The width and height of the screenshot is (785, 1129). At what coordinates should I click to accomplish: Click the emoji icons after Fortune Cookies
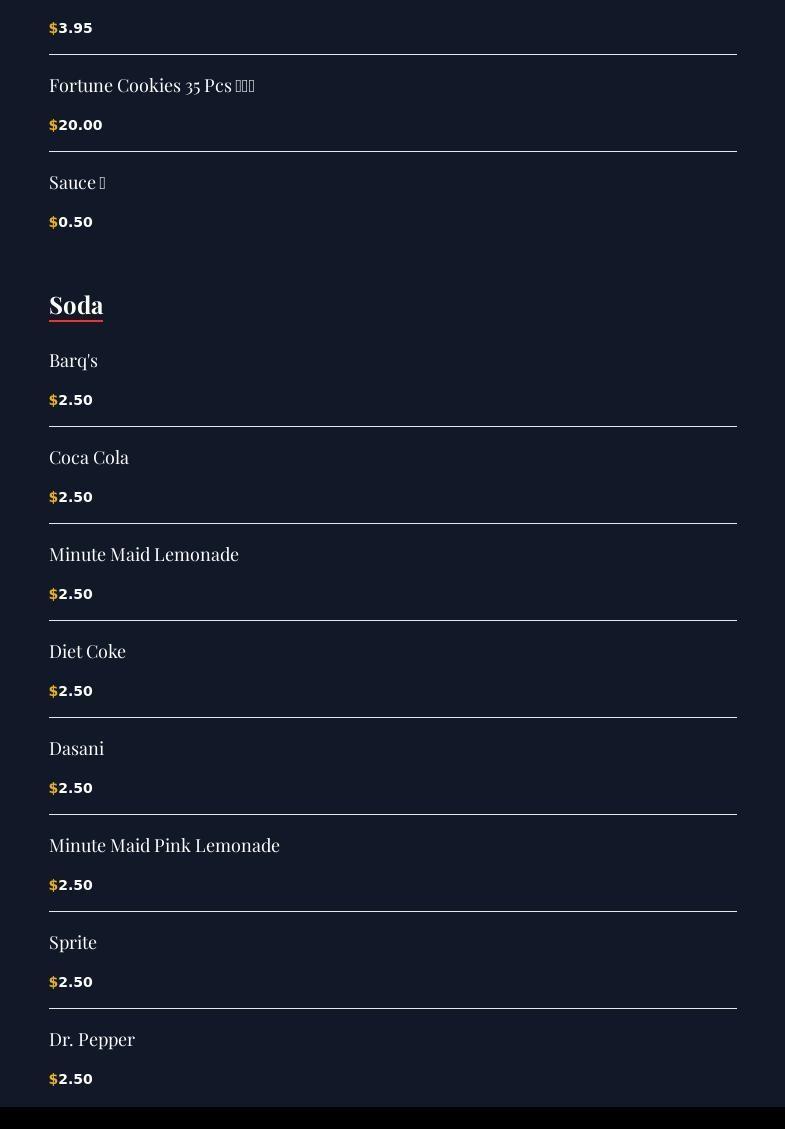pyautogui.click(x=245, y=86)
